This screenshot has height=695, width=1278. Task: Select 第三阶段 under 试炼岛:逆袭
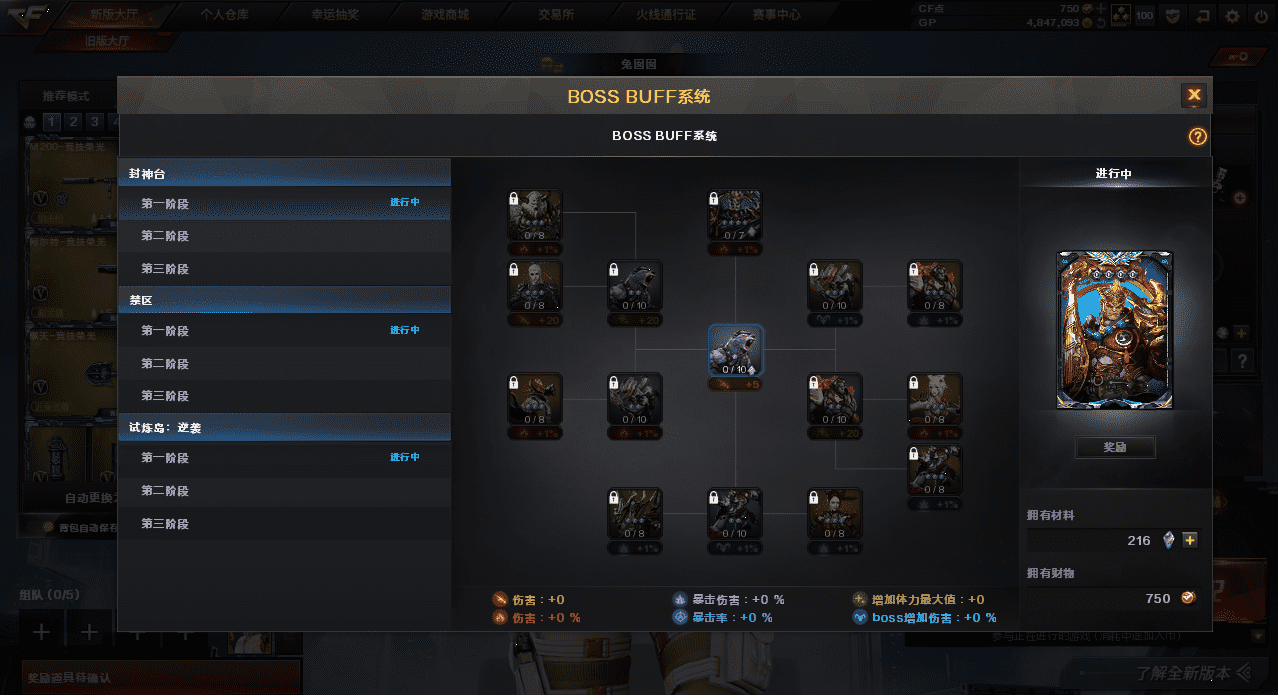coord(284,523)
